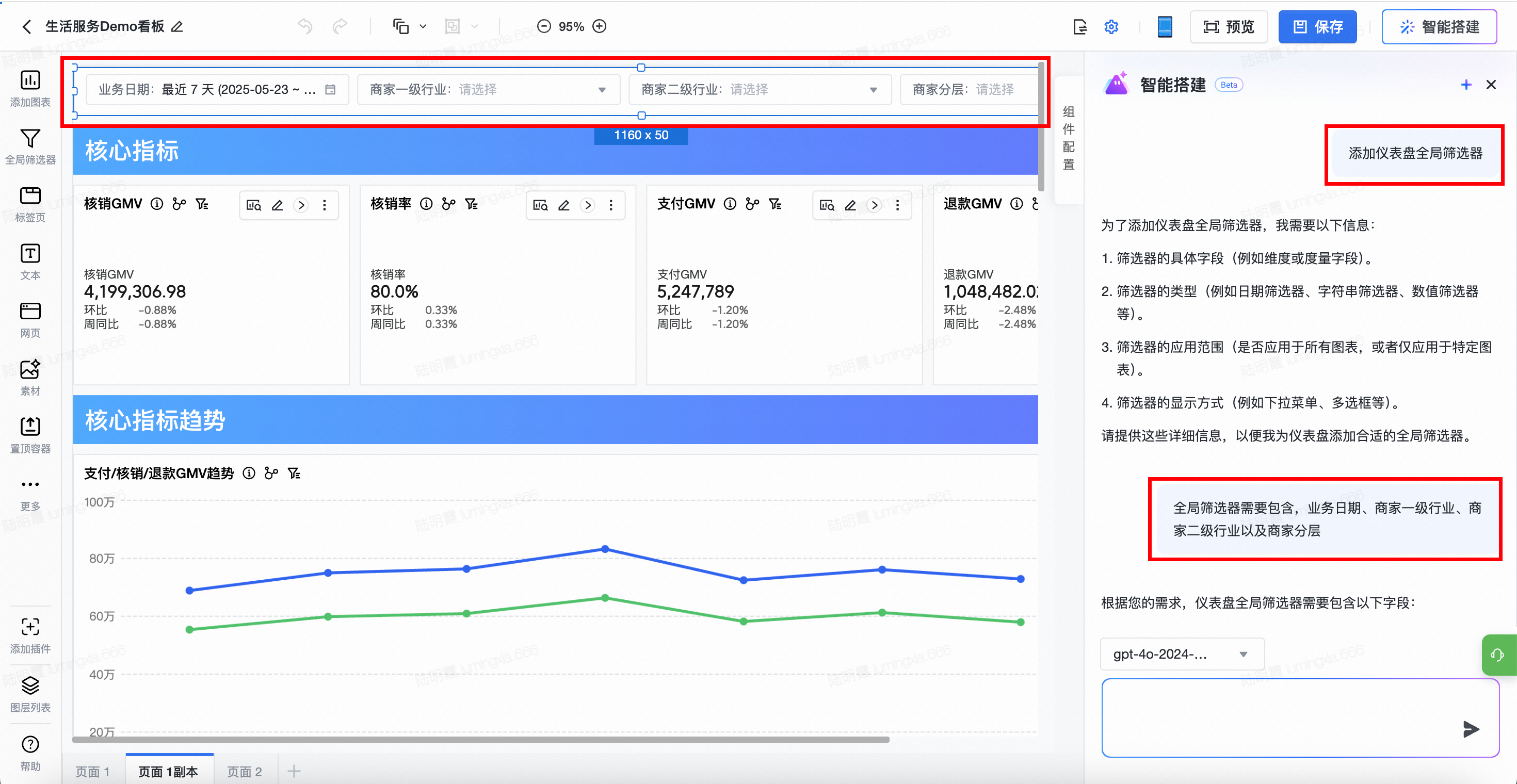This screenshot has height=784, width=1517.
Task: Click the 添加插件 icon
Action: 30,627
